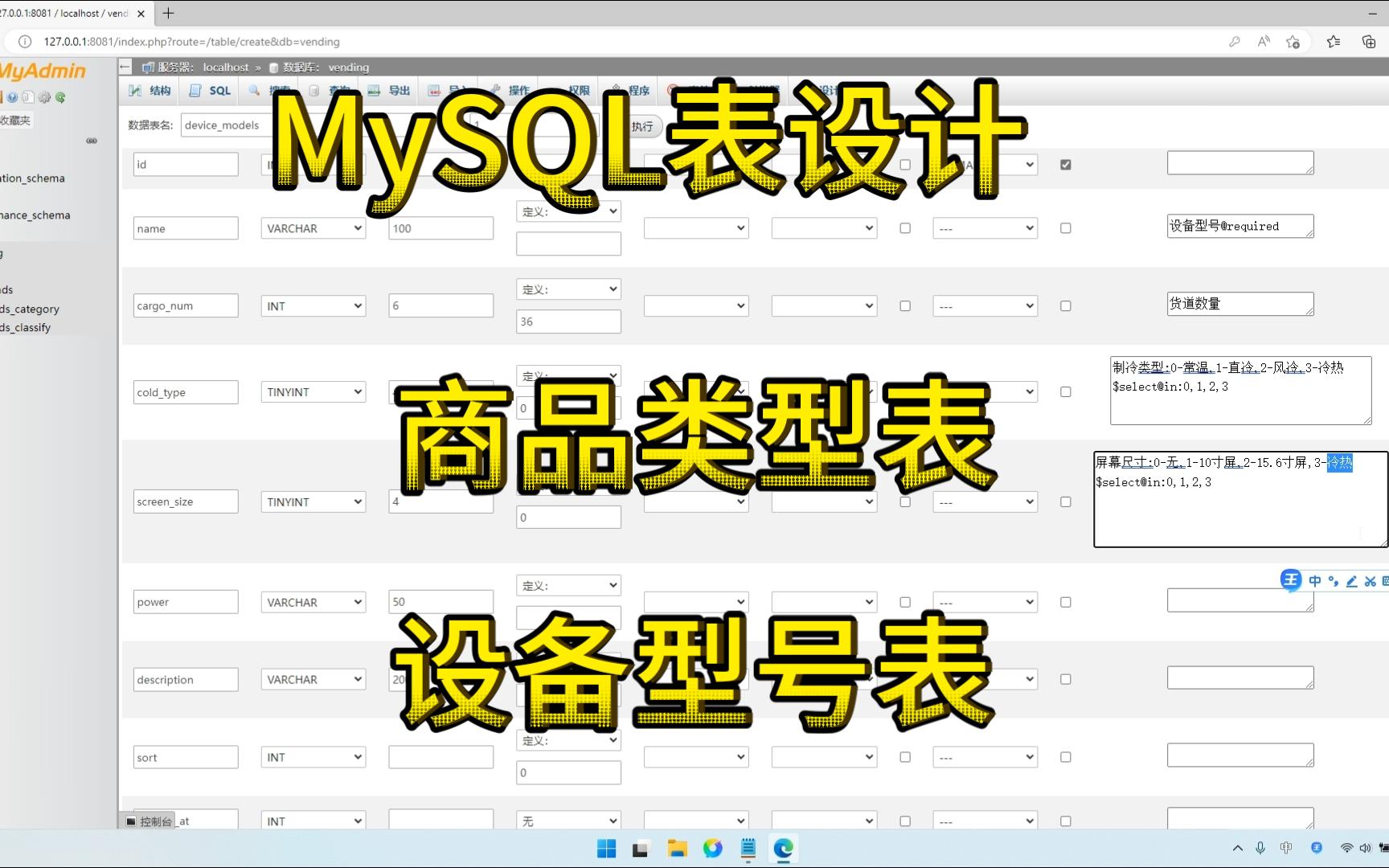Viewport: 1389px width, 868px height.
Task: Open Microsoft Edge from the taskbar
Action: pyautogui.click(x=784, y=849)
